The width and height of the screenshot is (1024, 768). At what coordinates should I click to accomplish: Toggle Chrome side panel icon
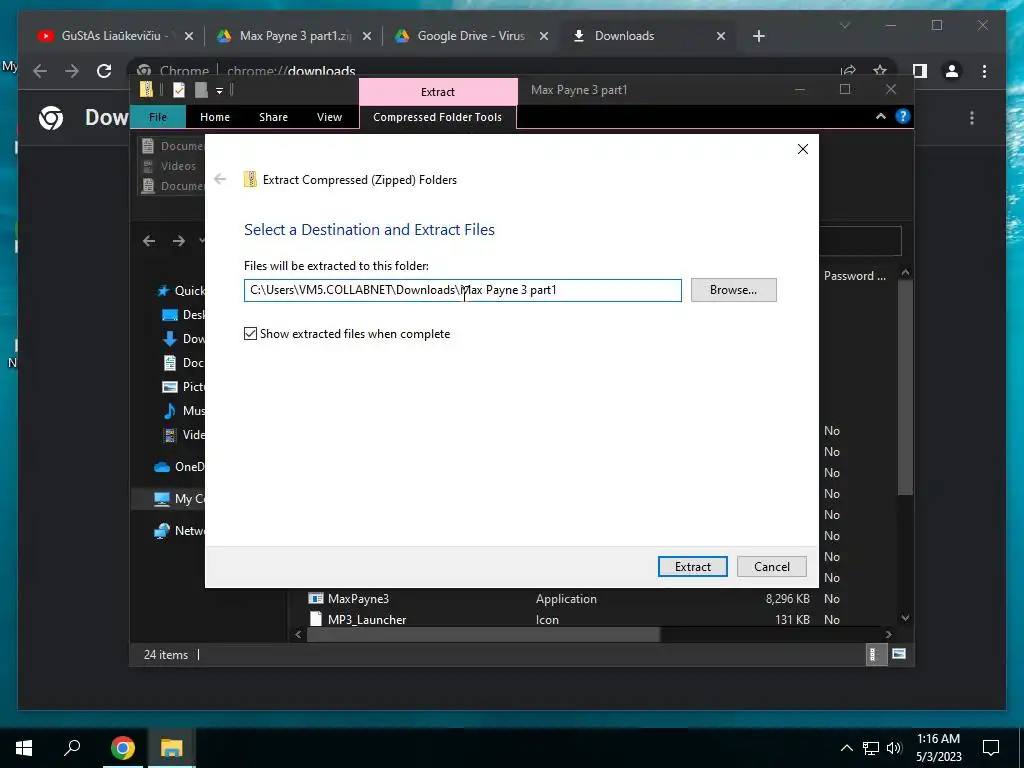[x=920, y=71]
